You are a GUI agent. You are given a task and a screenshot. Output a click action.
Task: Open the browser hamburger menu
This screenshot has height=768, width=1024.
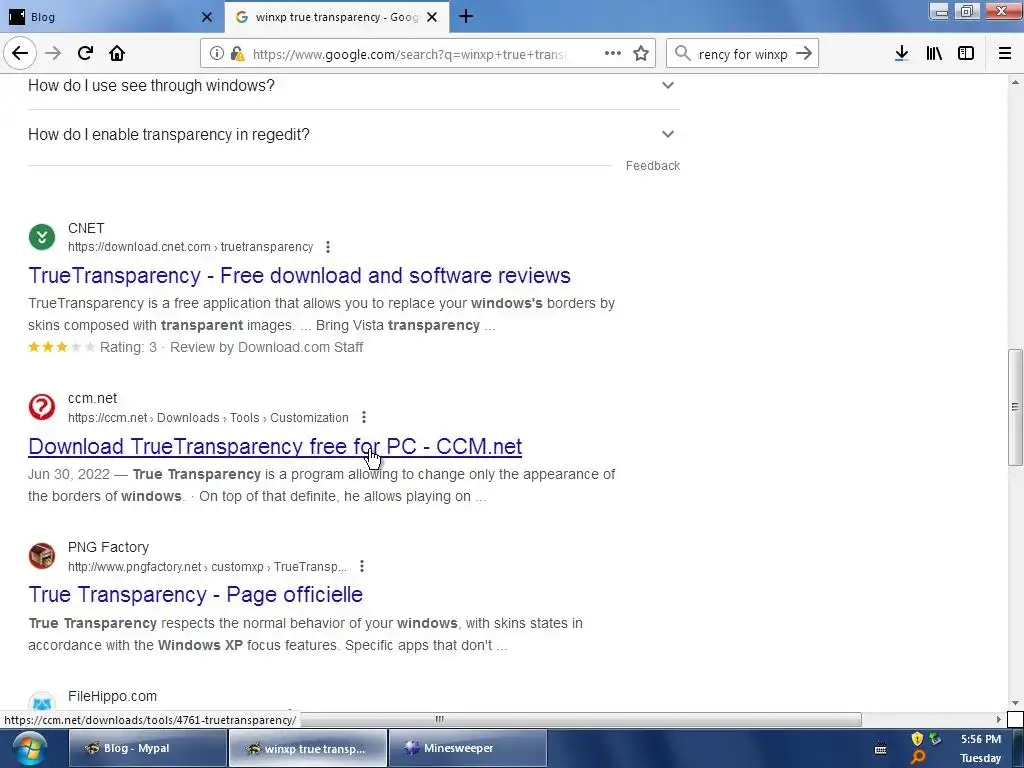pyautogui.click(x=1005, y=54)
